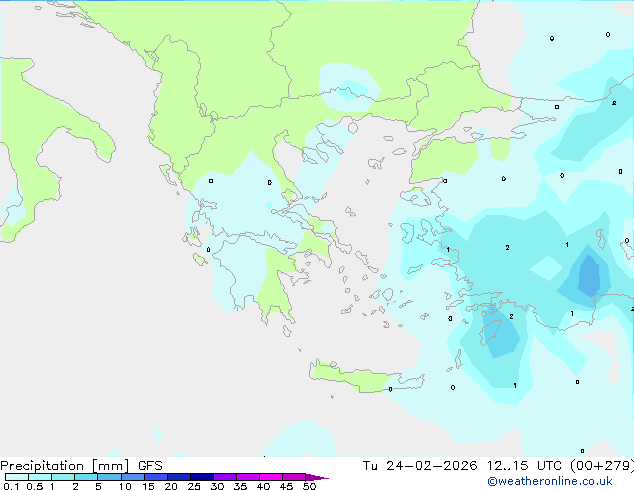Click the legend scale label "35"
Viewport: 634px width, 490px height.
pos(240,486)
